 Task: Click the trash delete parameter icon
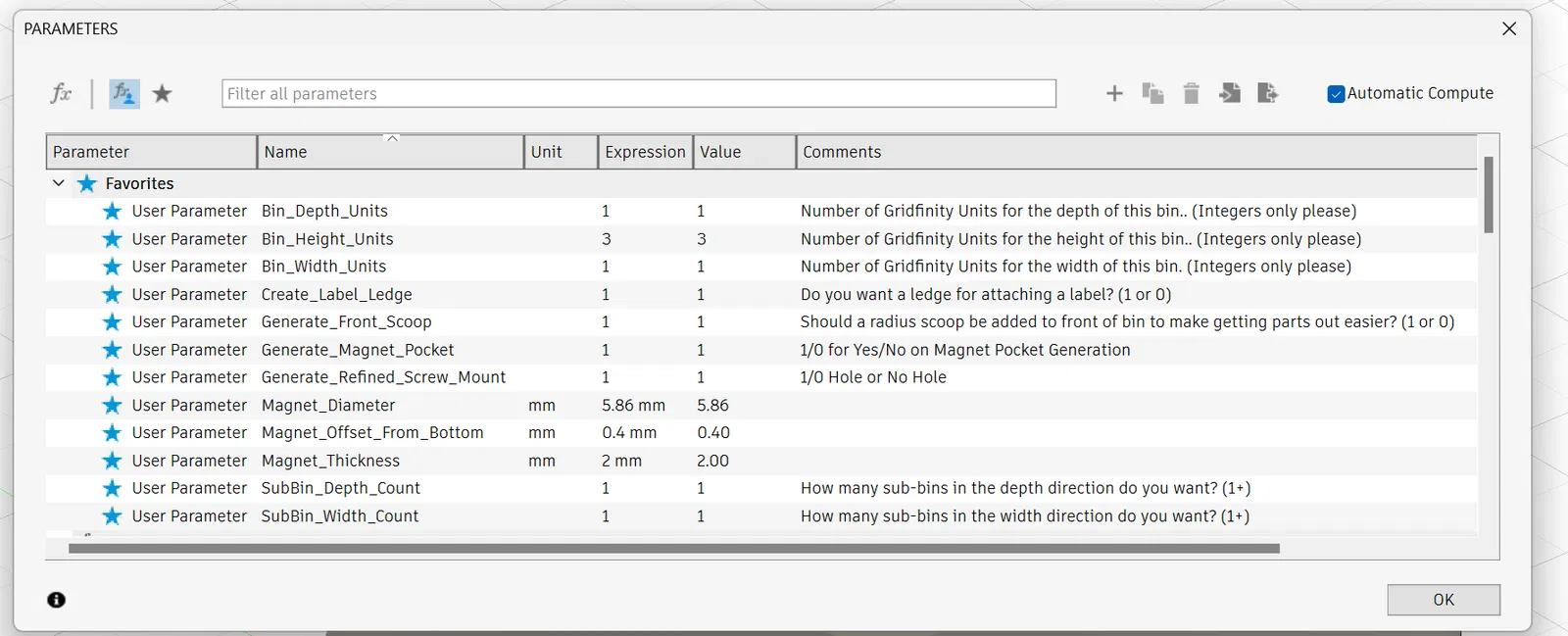tap(1191, 93)
